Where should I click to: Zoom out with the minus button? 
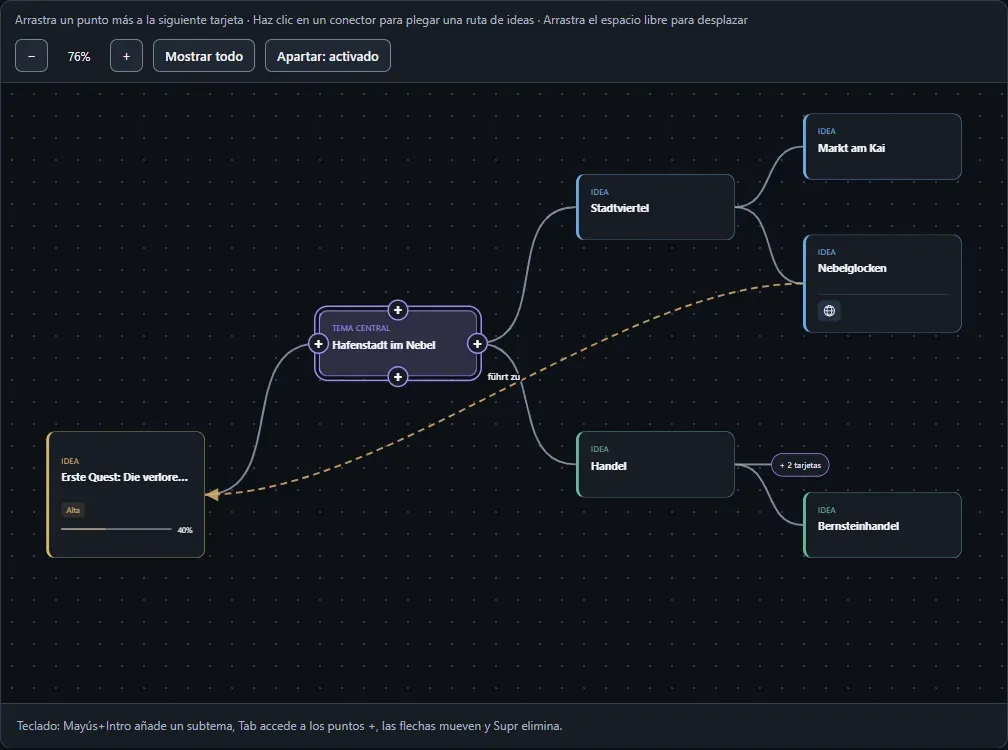click(32, 56)
